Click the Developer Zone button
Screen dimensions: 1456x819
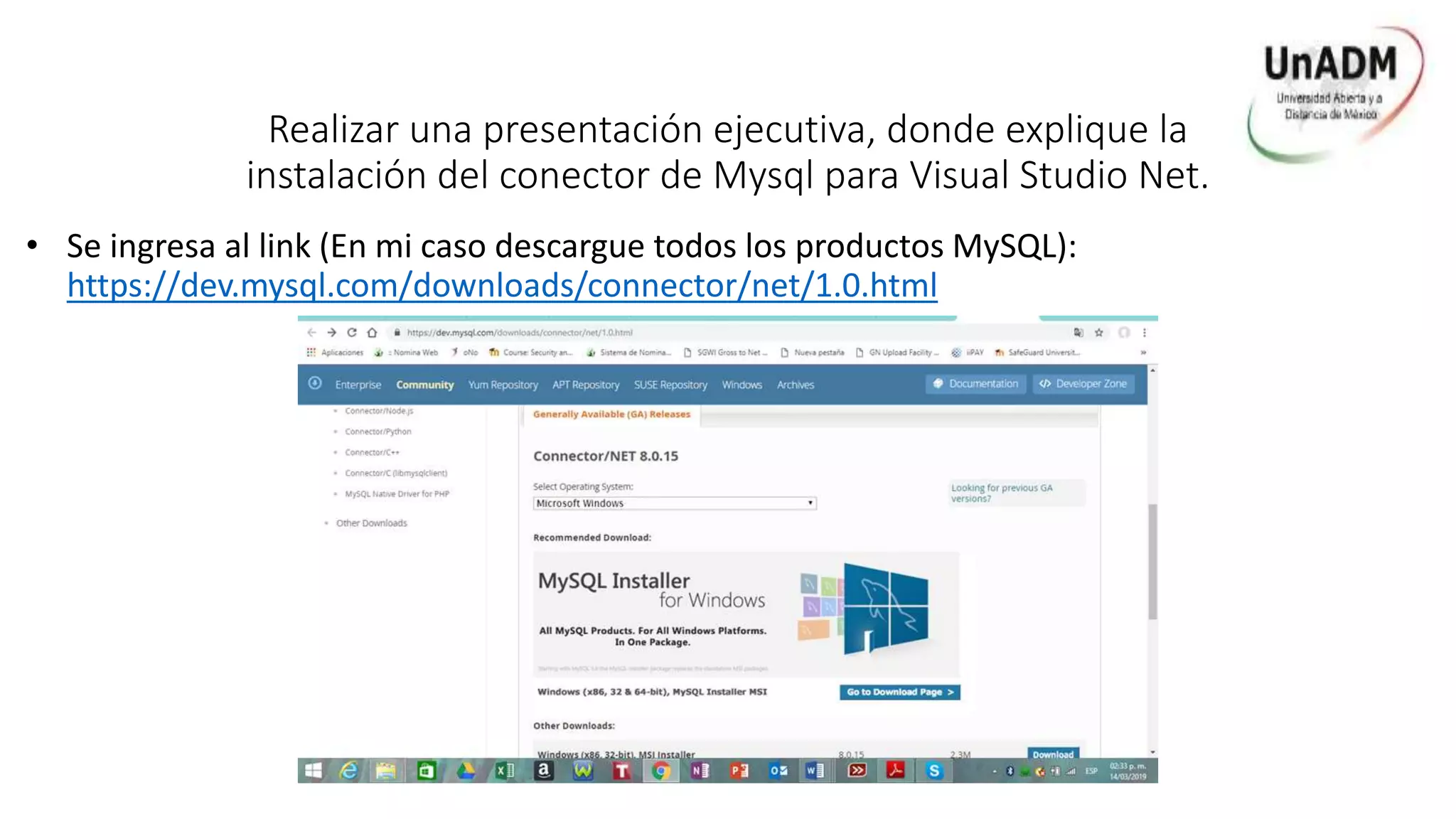click(1083, 384)
